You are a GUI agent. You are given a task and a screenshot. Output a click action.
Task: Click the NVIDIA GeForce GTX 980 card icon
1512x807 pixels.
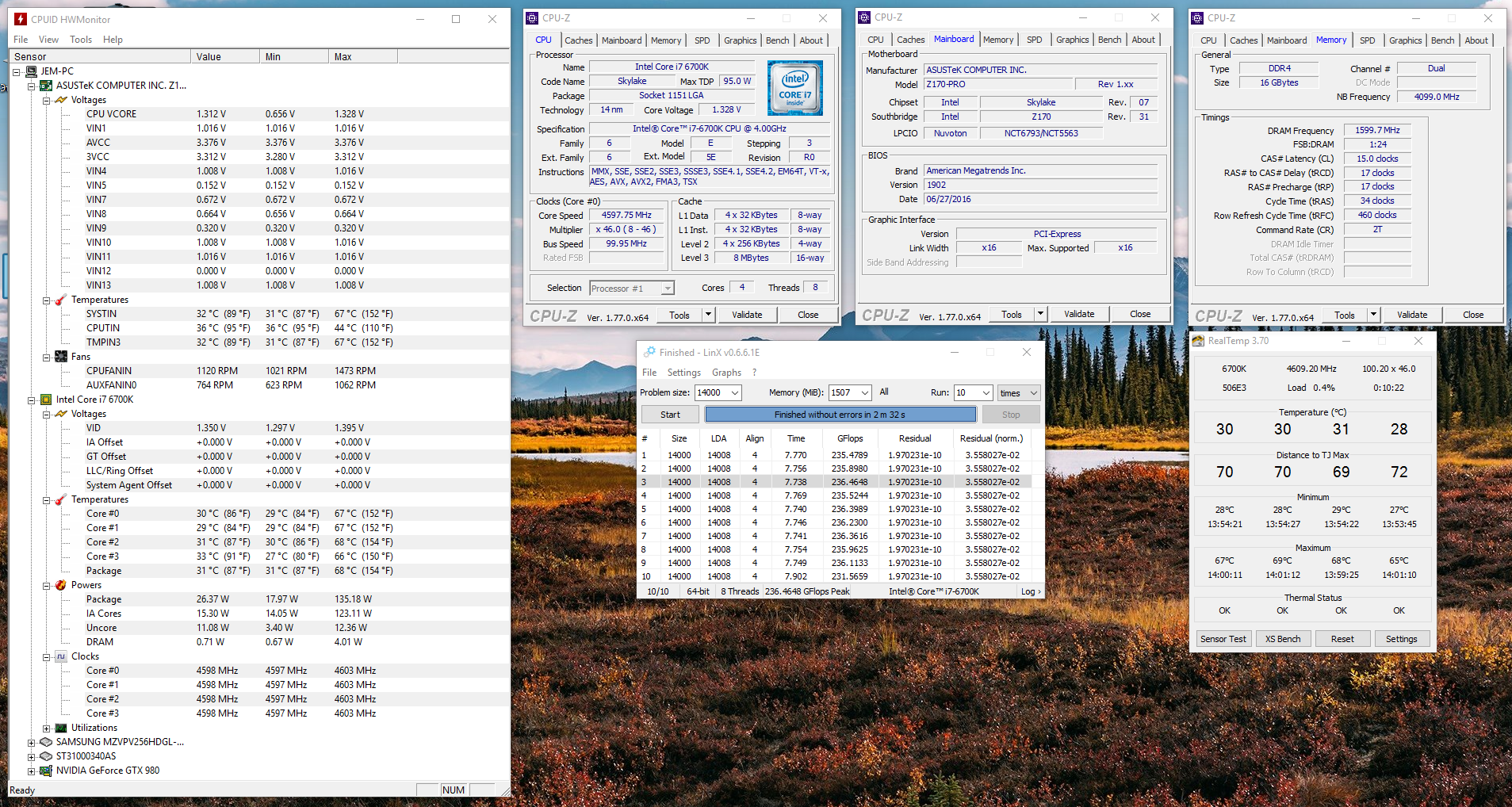46,771
